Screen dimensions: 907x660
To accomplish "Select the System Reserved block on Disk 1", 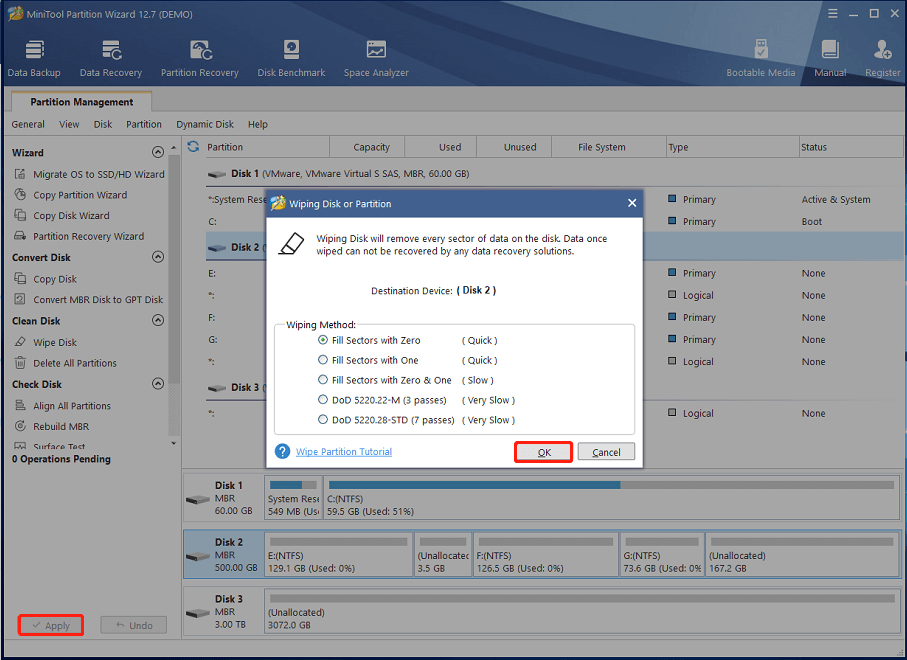I will [293, 497].
